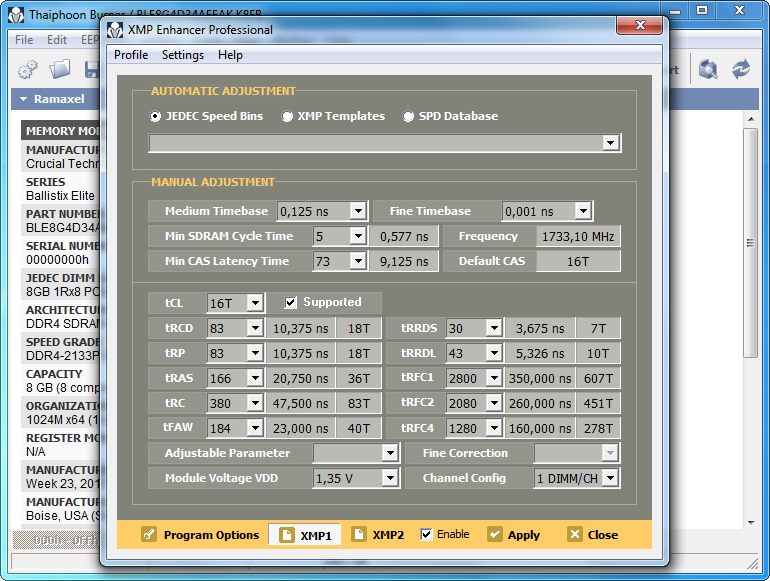770x581 pixels.
Task: Open File menu in Thaiphoon Burner
Action: (24, 40)
